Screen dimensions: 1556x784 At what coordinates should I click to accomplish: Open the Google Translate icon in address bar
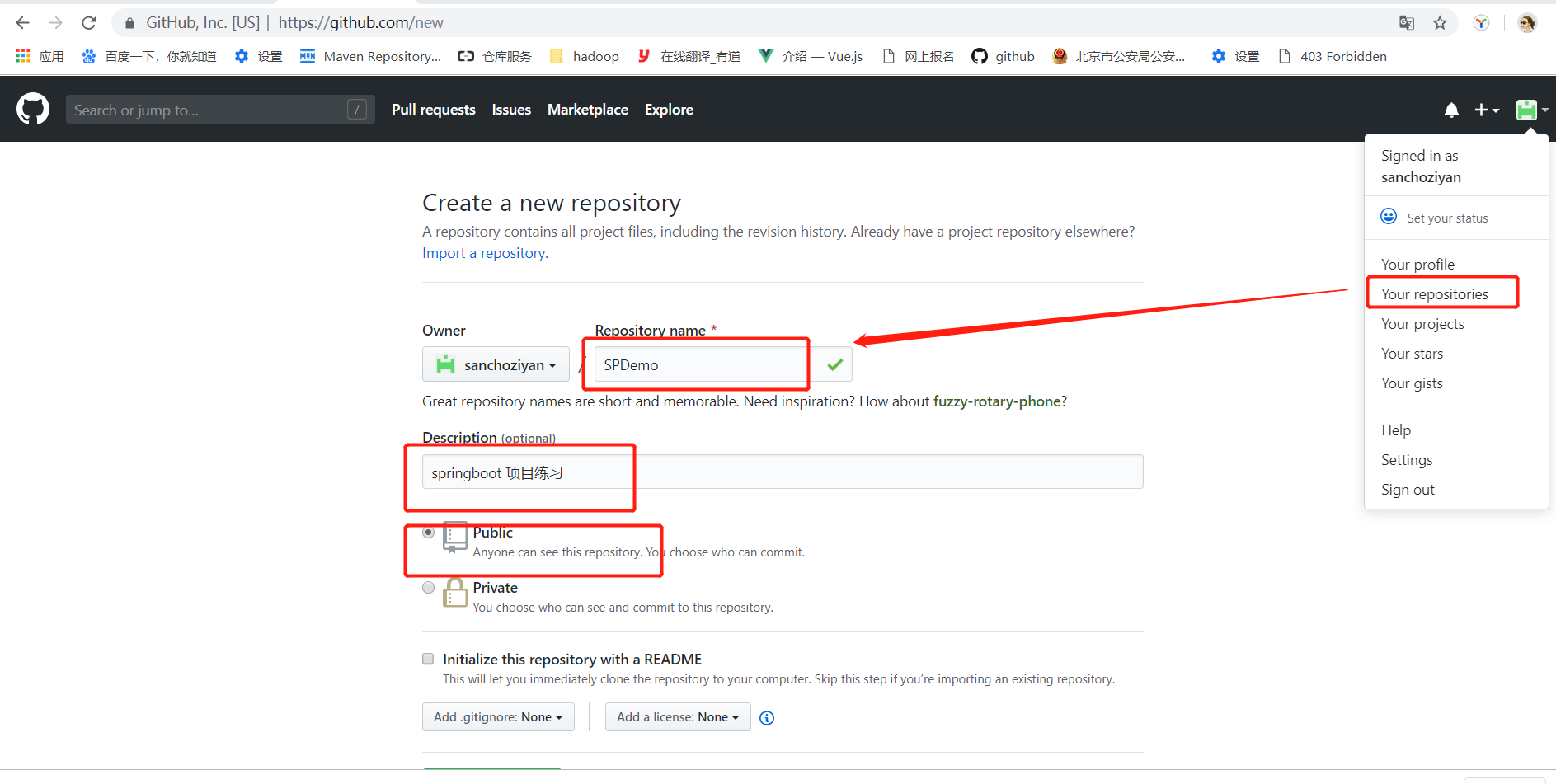1406,22
